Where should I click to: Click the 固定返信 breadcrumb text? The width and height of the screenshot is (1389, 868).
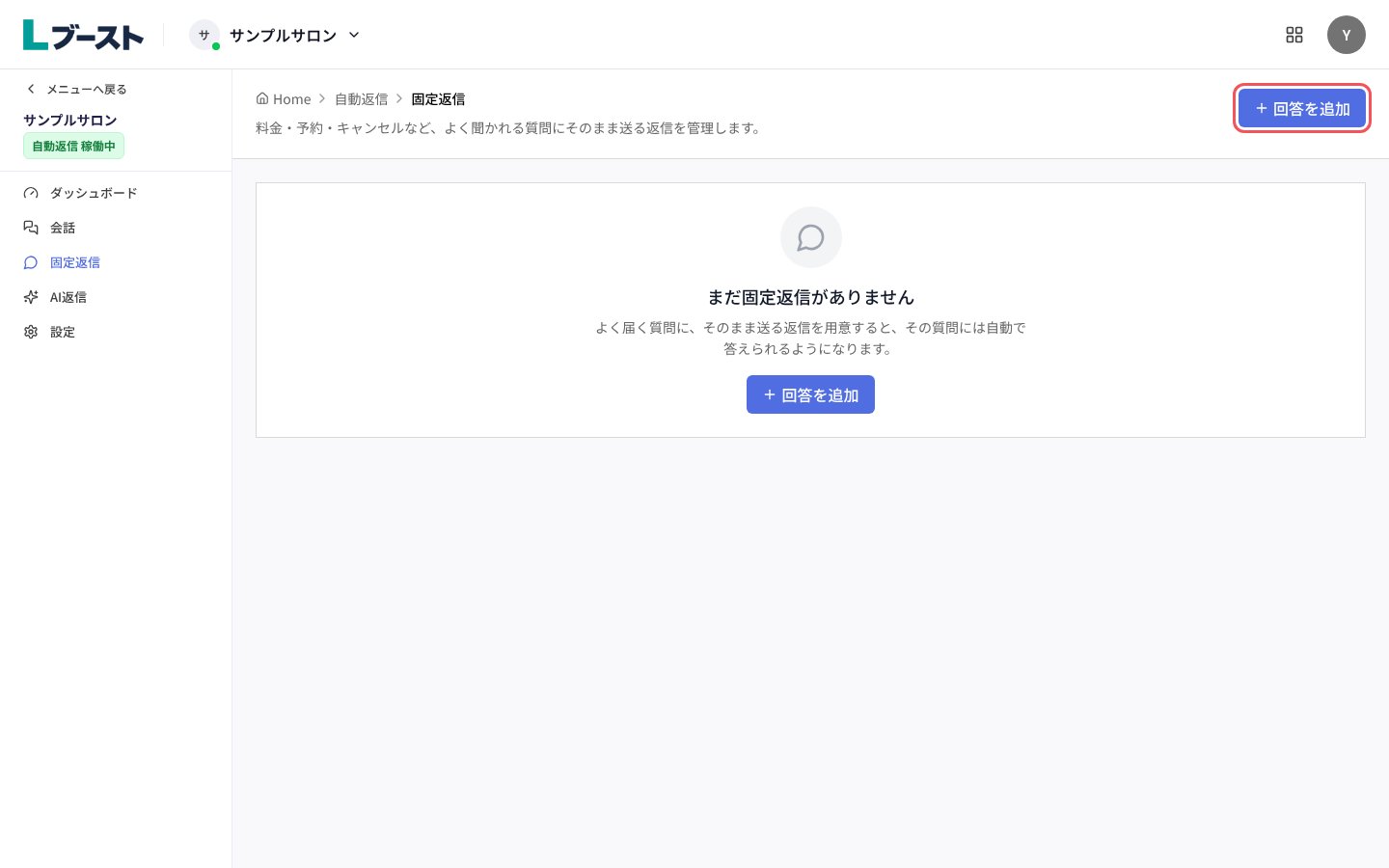click(439, 98)
